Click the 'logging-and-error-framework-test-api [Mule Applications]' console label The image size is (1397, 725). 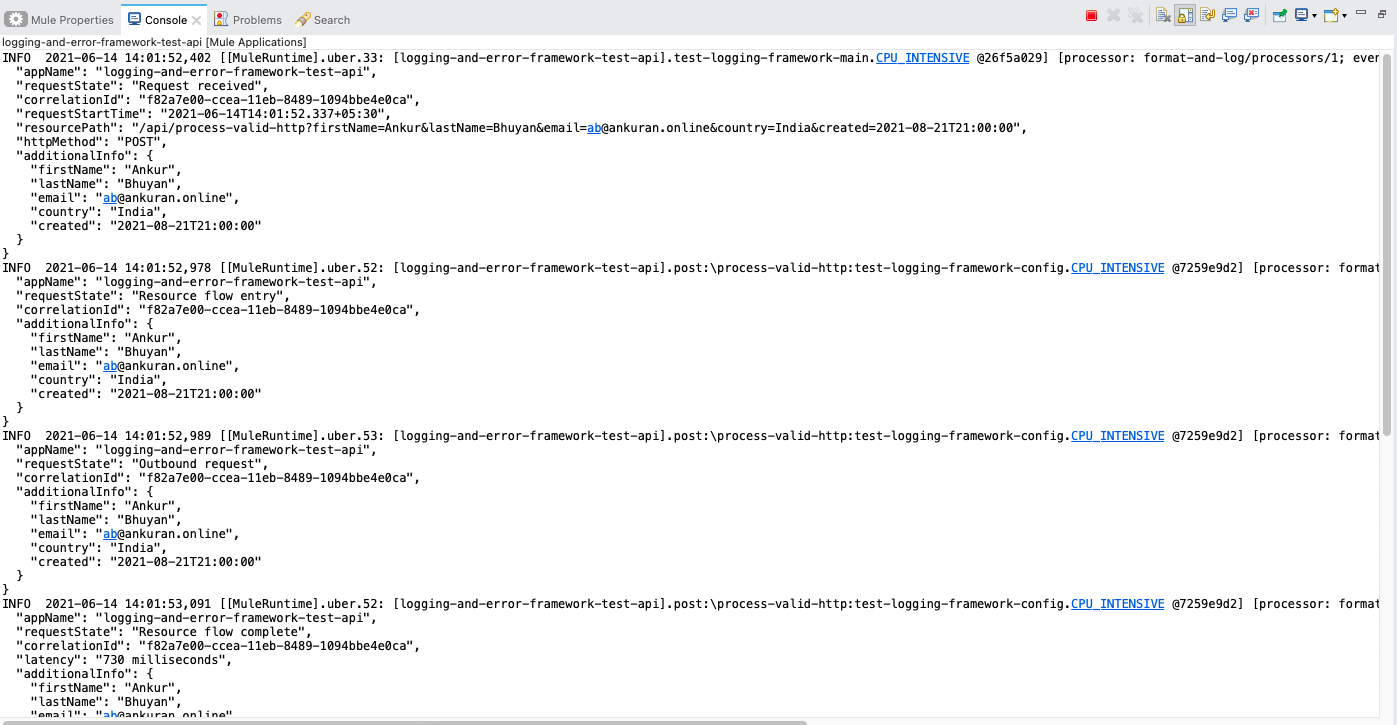[x=154, y=42]
